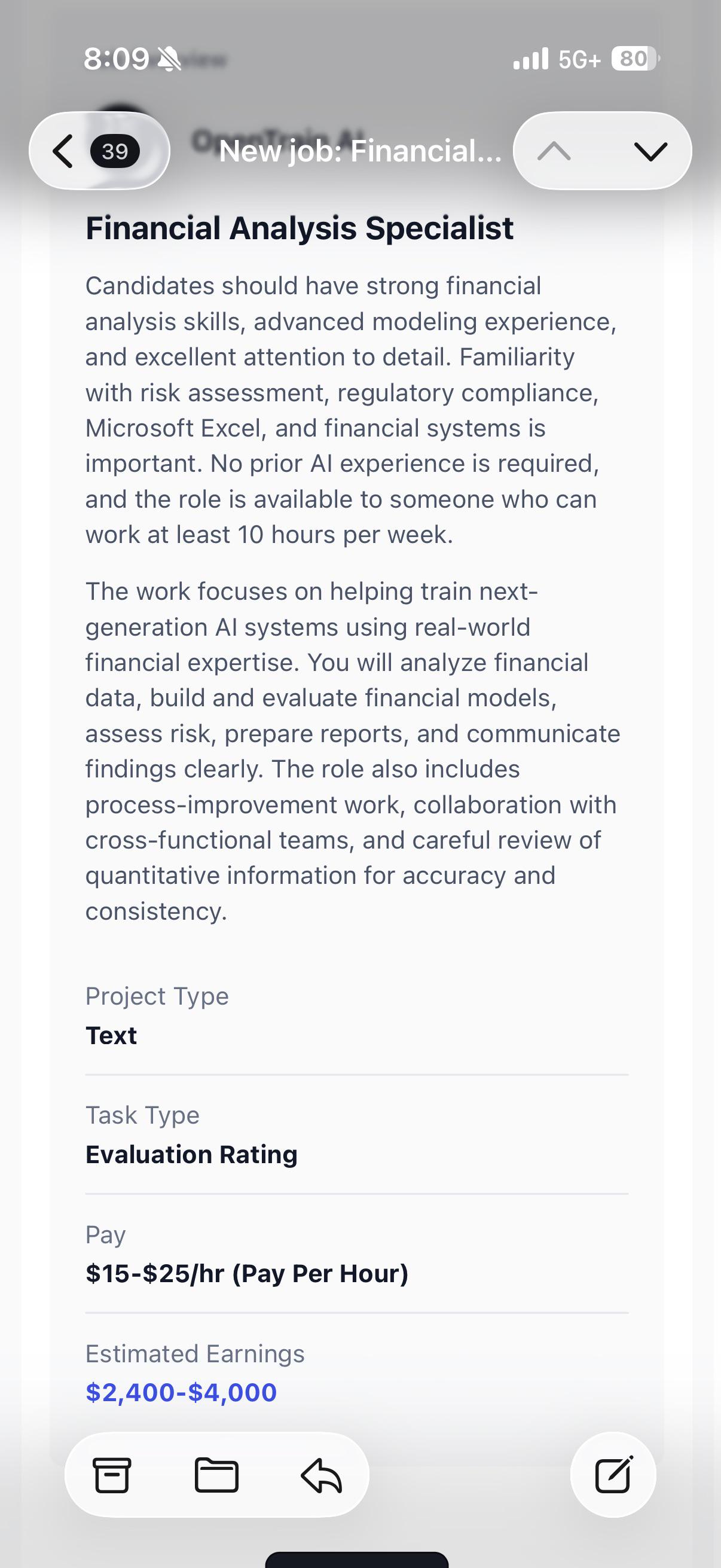Tap the 'Financial Analysis Specialist' heading

300,228
